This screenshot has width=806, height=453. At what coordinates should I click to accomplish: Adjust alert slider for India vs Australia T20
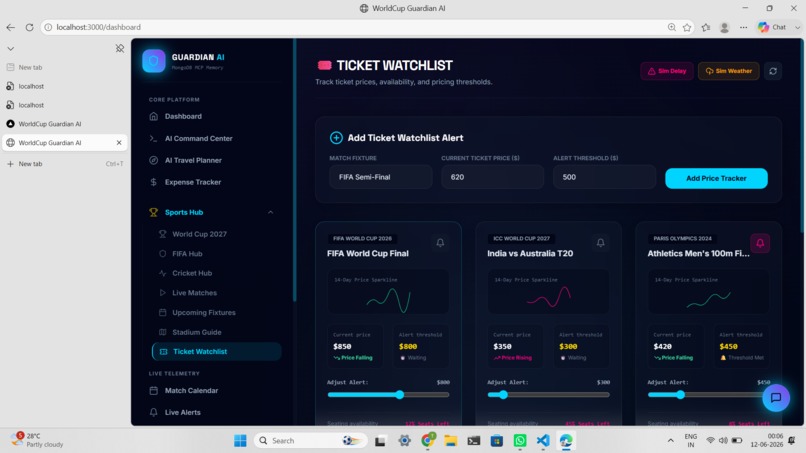tap(503, 395)
